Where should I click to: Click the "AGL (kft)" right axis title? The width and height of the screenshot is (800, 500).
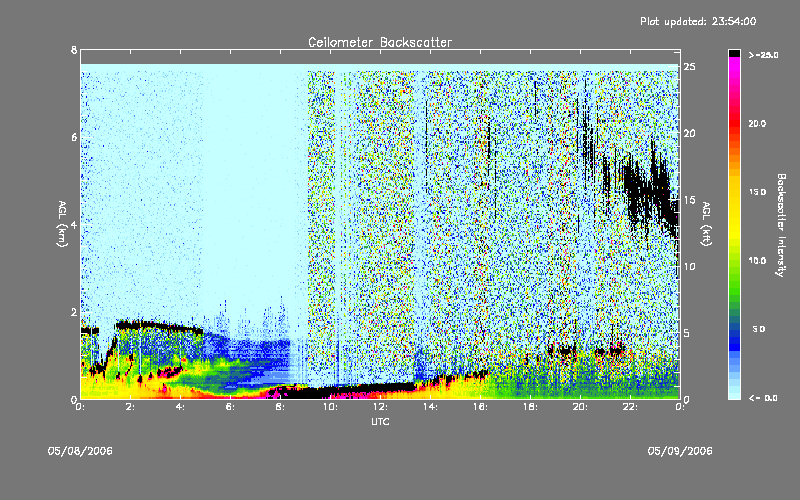coord(706,224)
